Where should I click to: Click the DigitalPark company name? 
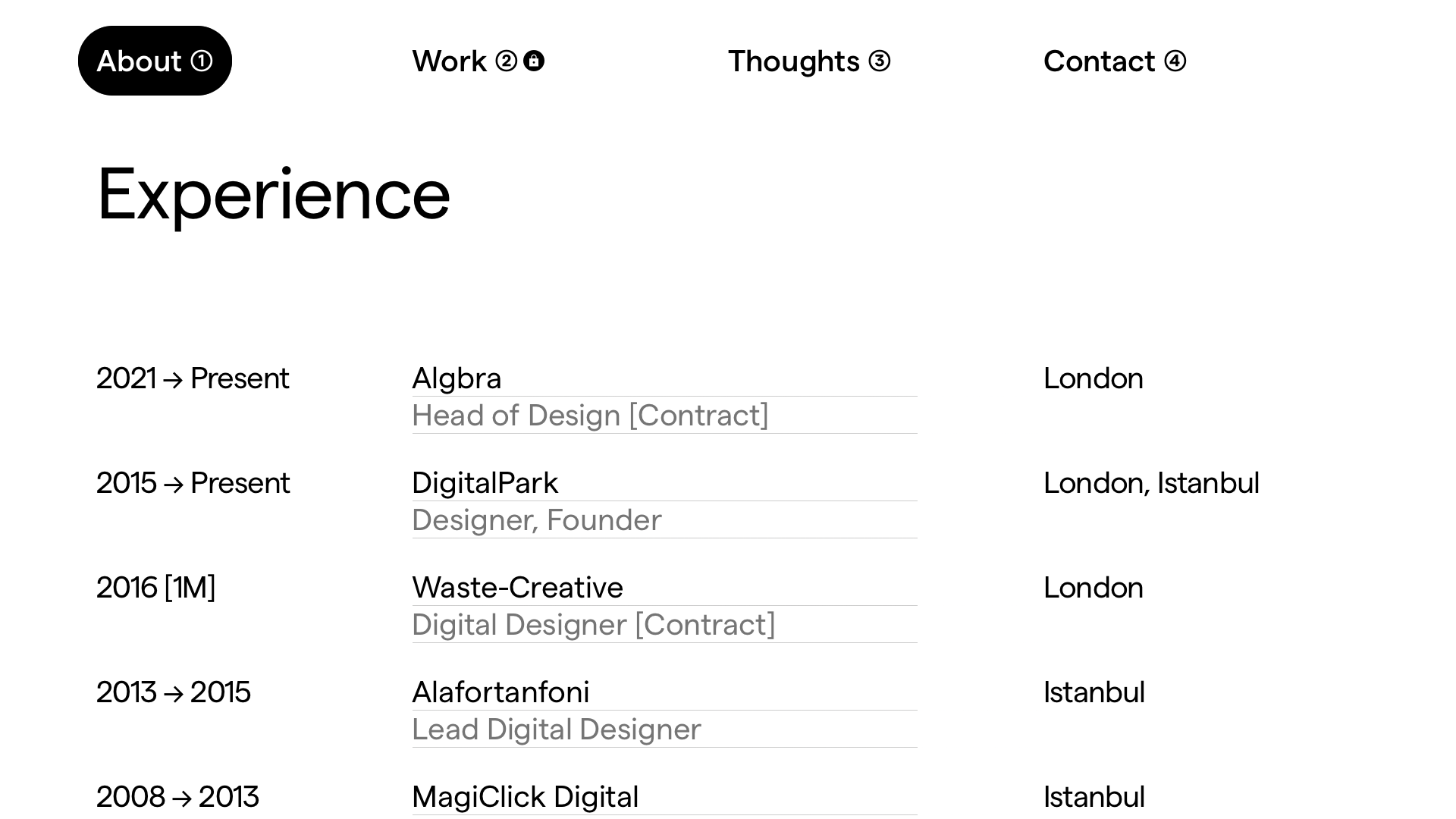point(485,482)
